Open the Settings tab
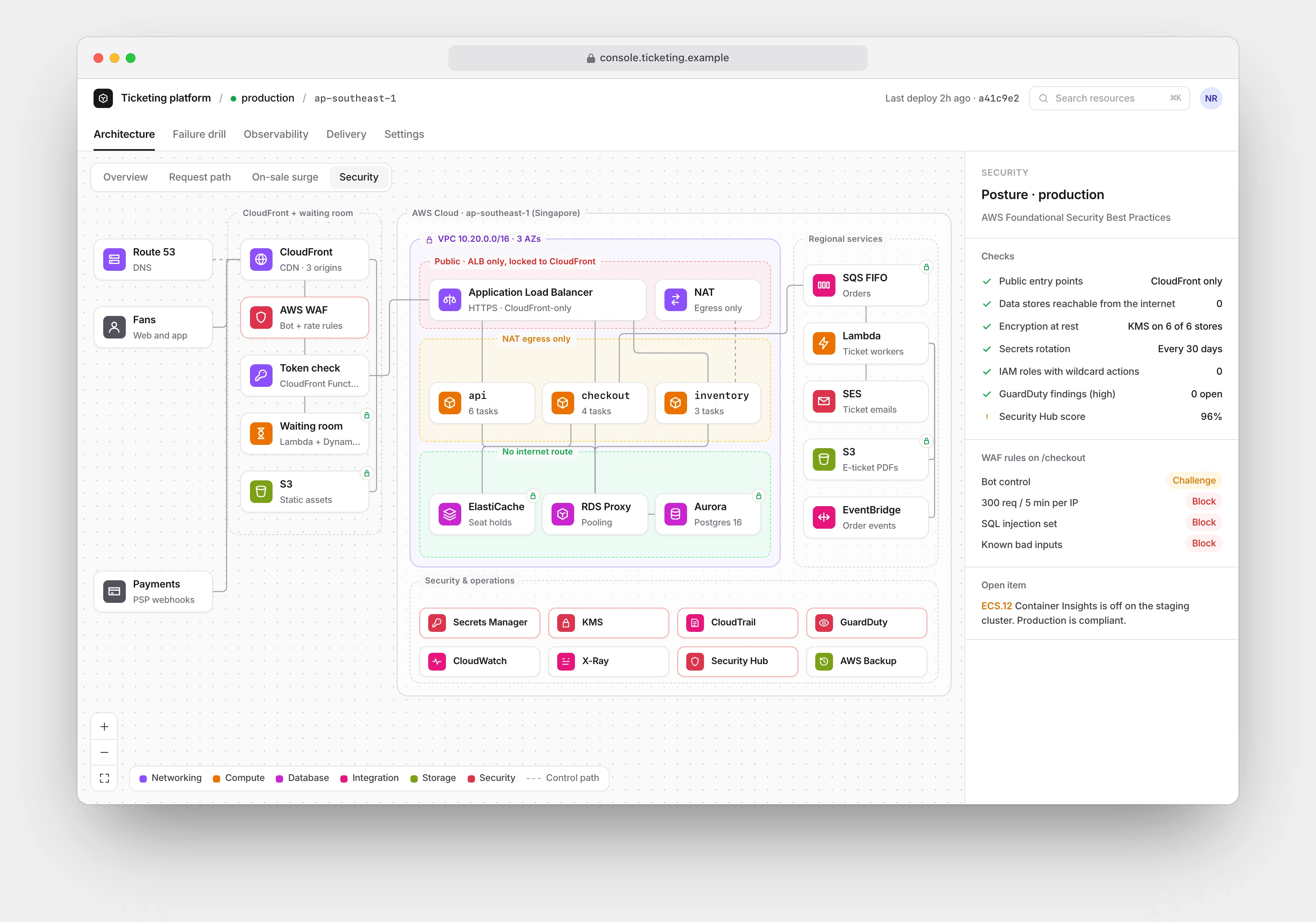 tap(404, 134)
